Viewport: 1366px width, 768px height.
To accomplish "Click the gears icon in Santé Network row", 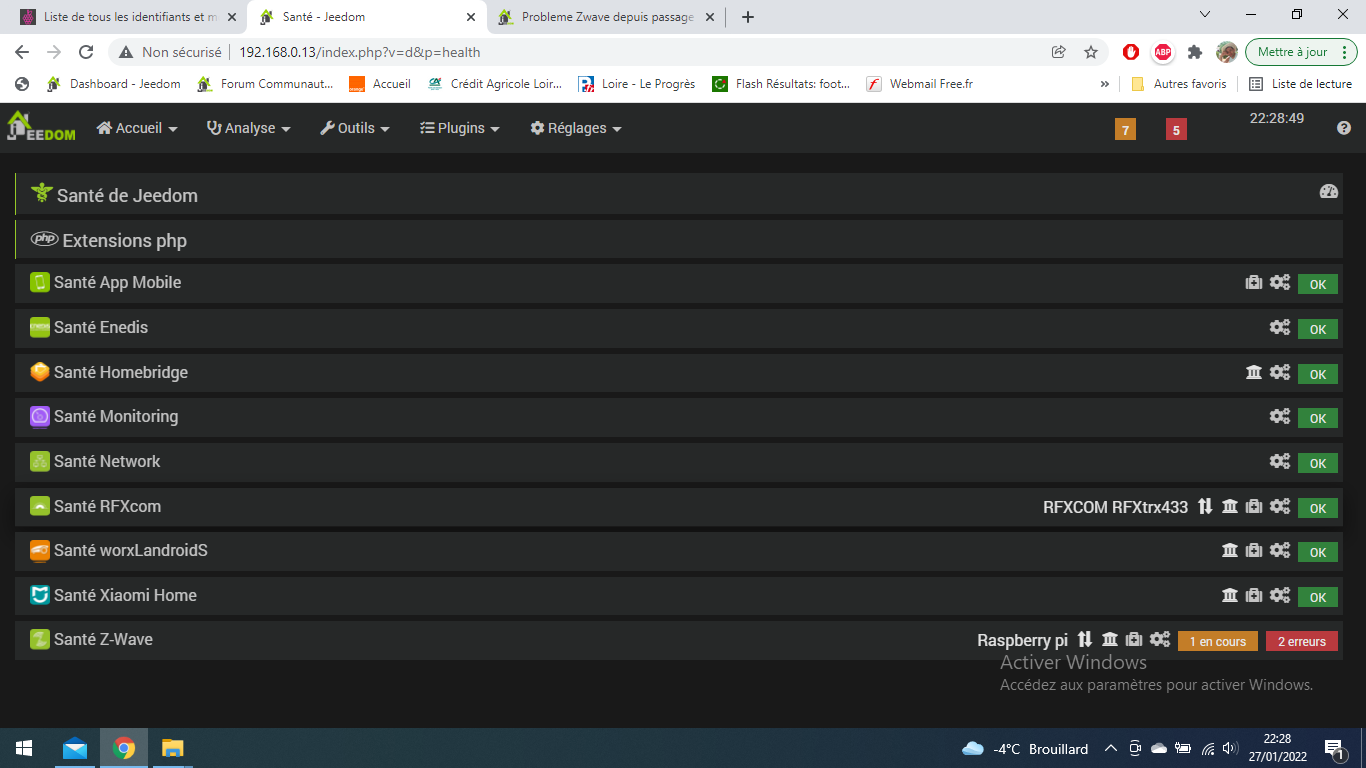I will [x=1280, y=461].
